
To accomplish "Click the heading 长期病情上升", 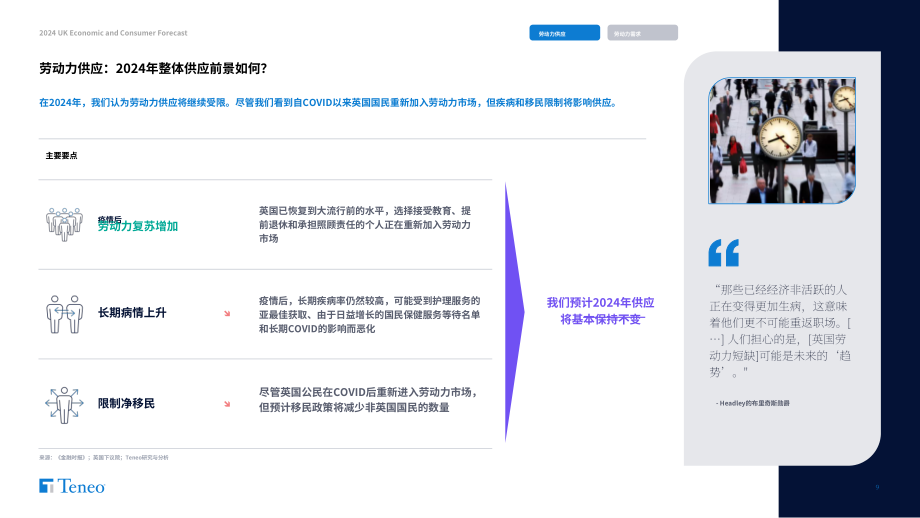I will click(x=132, y=313).
